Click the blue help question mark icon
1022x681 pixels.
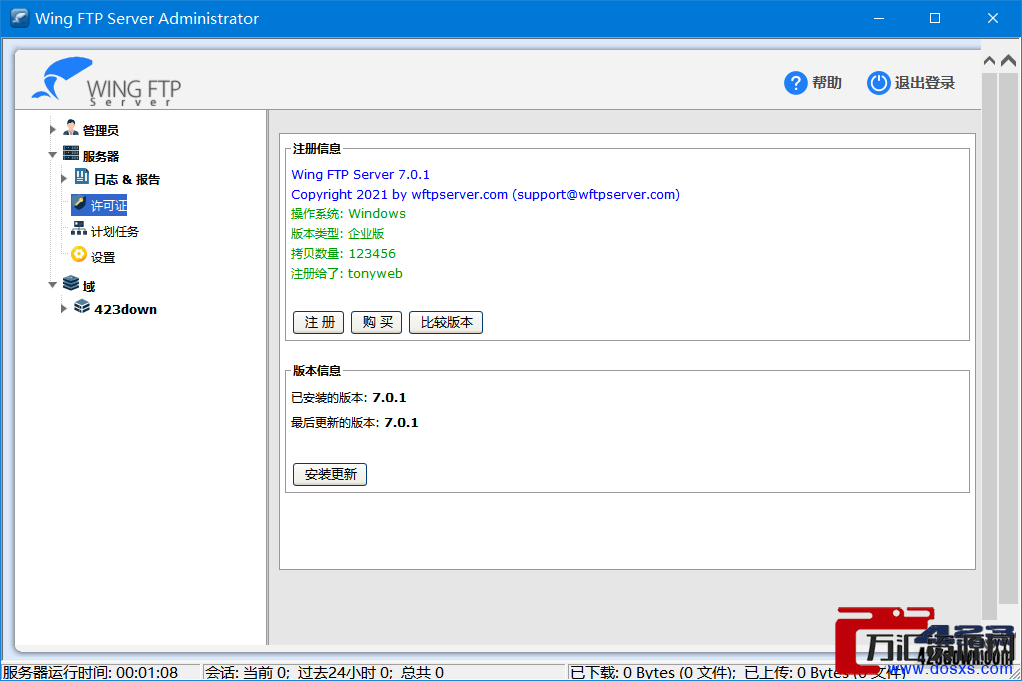(x=795, y=83)
